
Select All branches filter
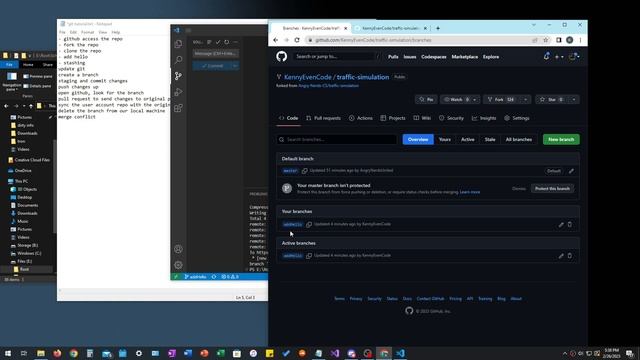[519, 140]
